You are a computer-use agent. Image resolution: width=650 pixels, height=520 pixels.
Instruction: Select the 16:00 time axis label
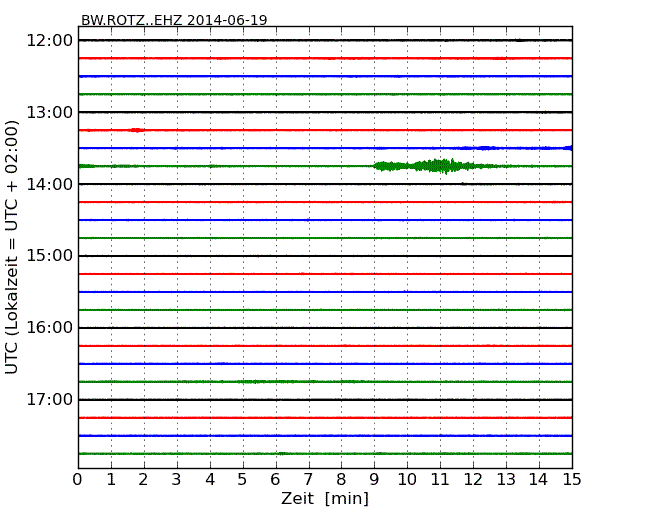coord(50,328)
